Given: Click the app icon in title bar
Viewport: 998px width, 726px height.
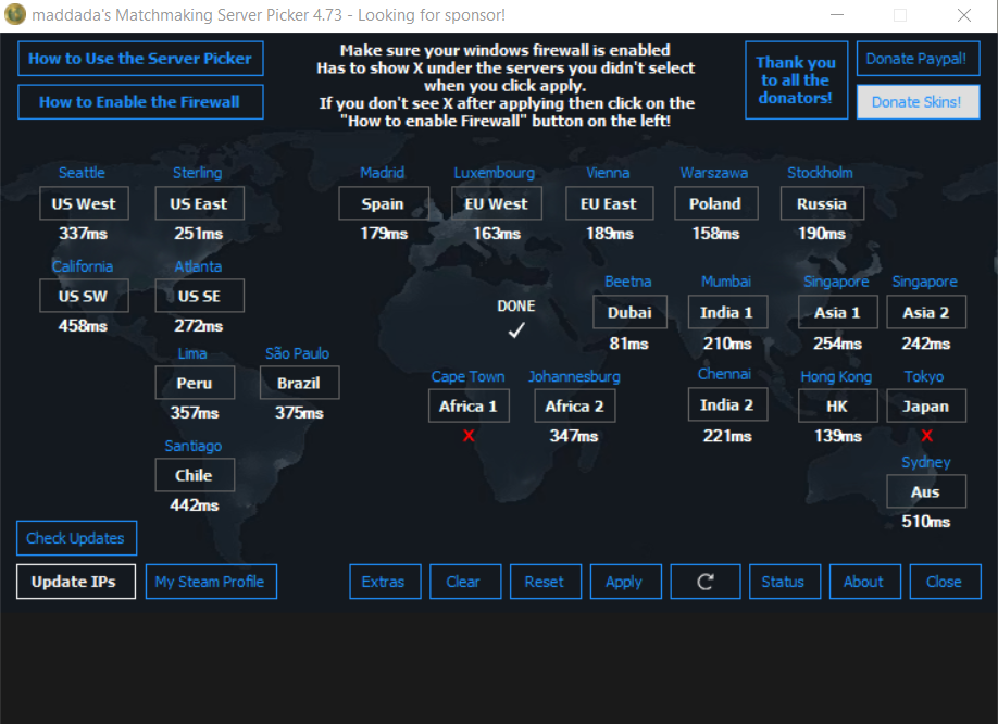Looking at the screenshot, I should point(15,15).
